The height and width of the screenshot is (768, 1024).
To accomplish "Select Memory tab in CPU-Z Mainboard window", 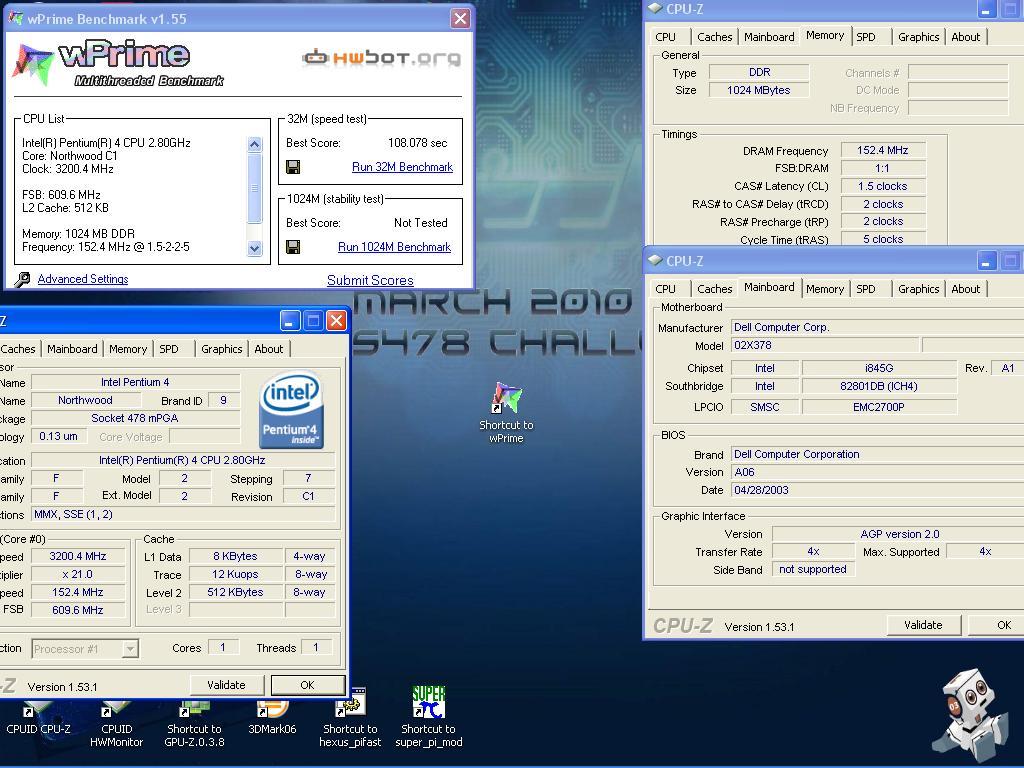I will point(825,289).
